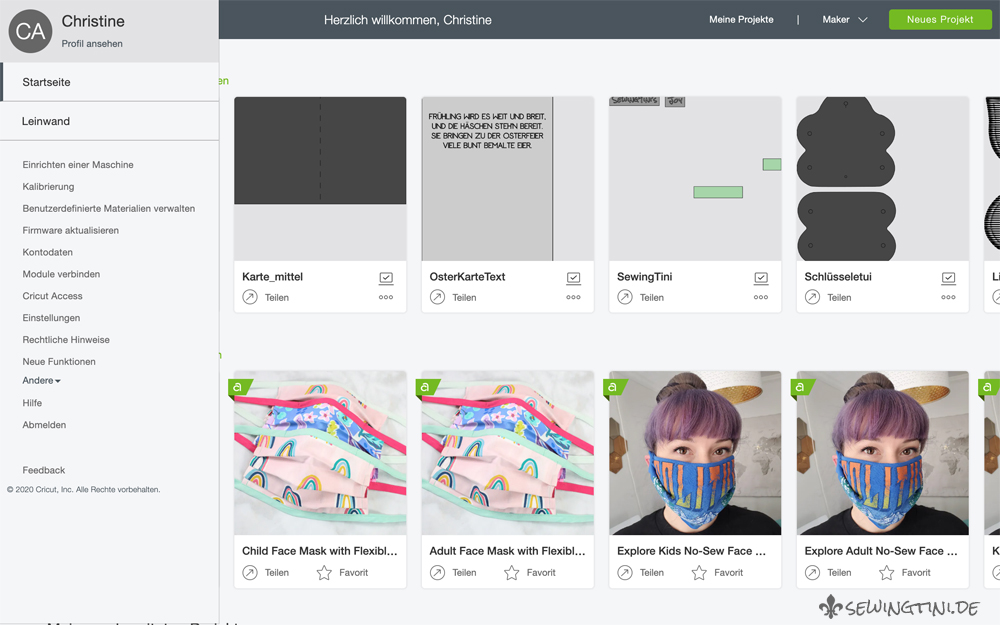Image resolution: width=1000 pixels, height=625 pixels.
Task: Tick the SewingTini selection checkbox
Action: 761,277
